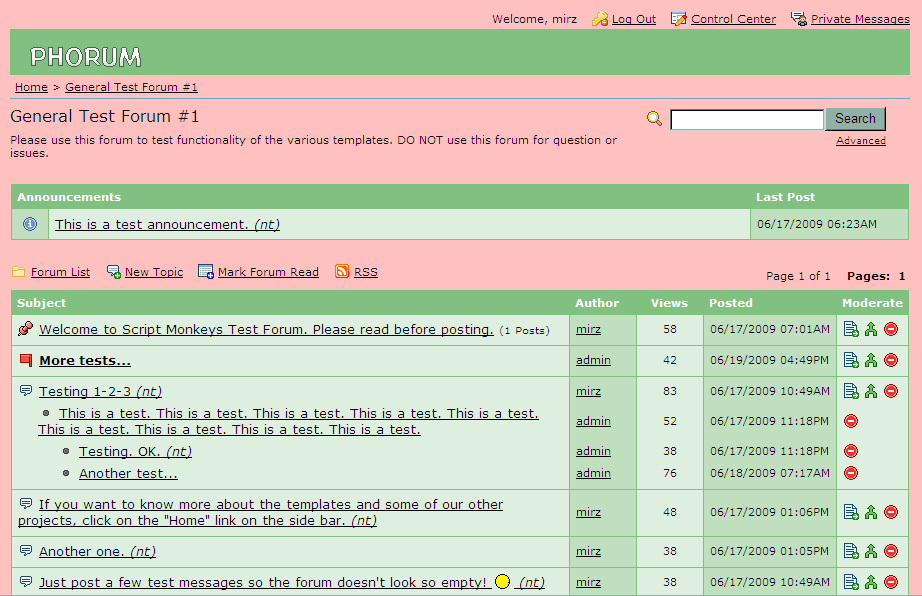Open the Control Center link

[733, 19]
